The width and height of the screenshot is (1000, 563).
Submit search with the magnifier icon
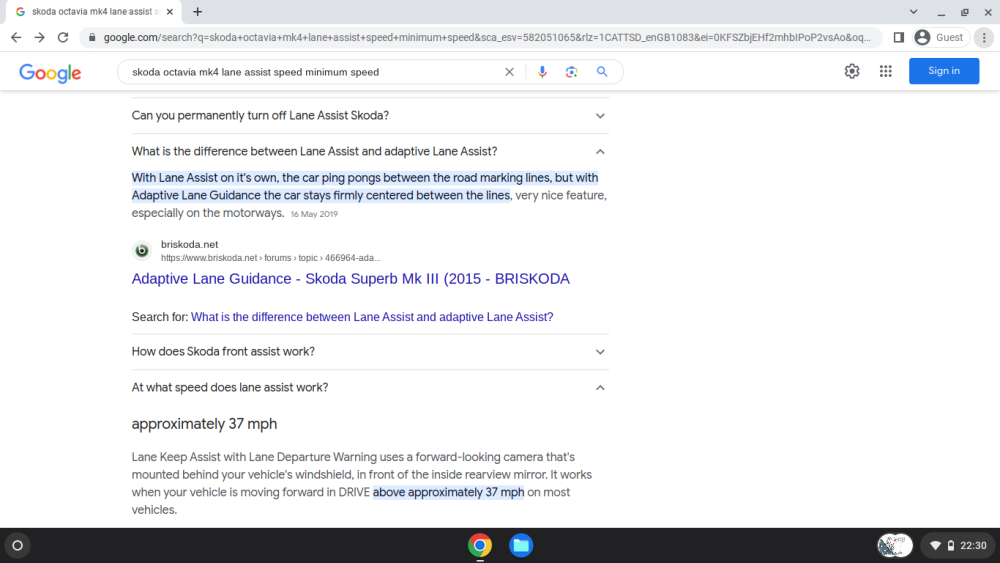tap(602, 72)
